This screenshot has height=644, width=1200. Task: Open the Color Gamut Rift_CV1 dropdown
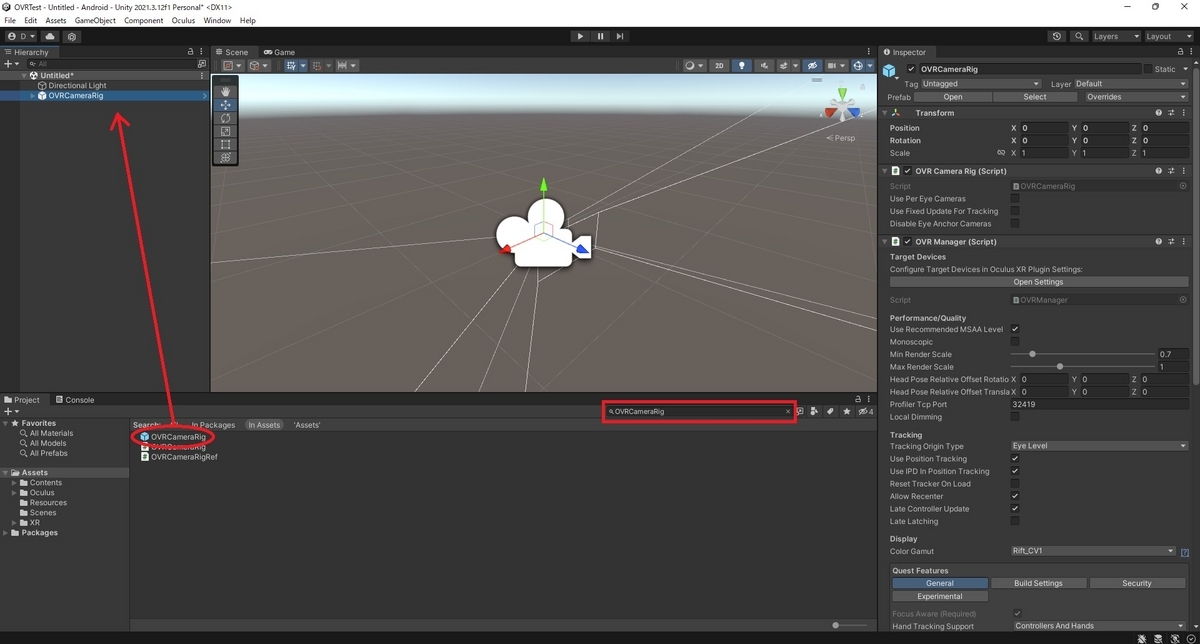coord(1093,551)
